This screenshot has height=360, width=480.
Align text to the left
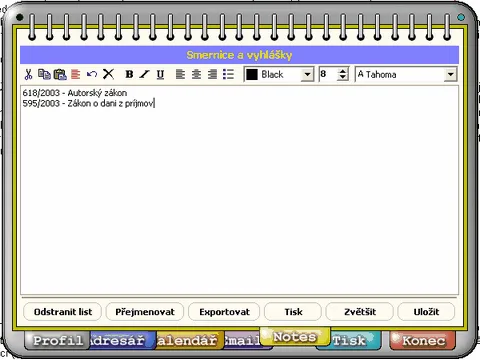click(x=180, y=74)
